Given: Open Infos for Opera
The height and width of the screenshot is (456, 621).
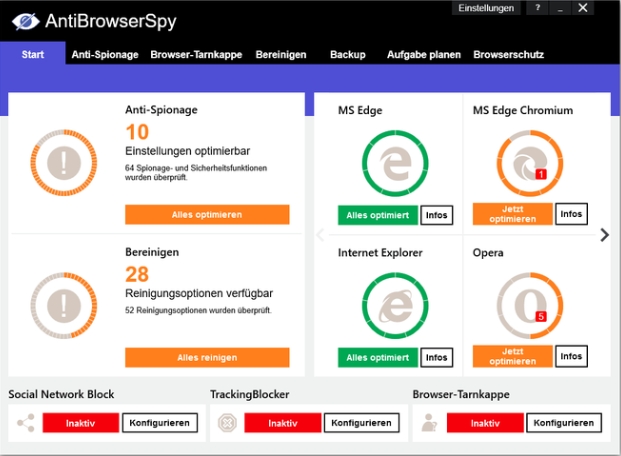Looking at the screenshot, I should pyautogui.click(x=571, y=356).
